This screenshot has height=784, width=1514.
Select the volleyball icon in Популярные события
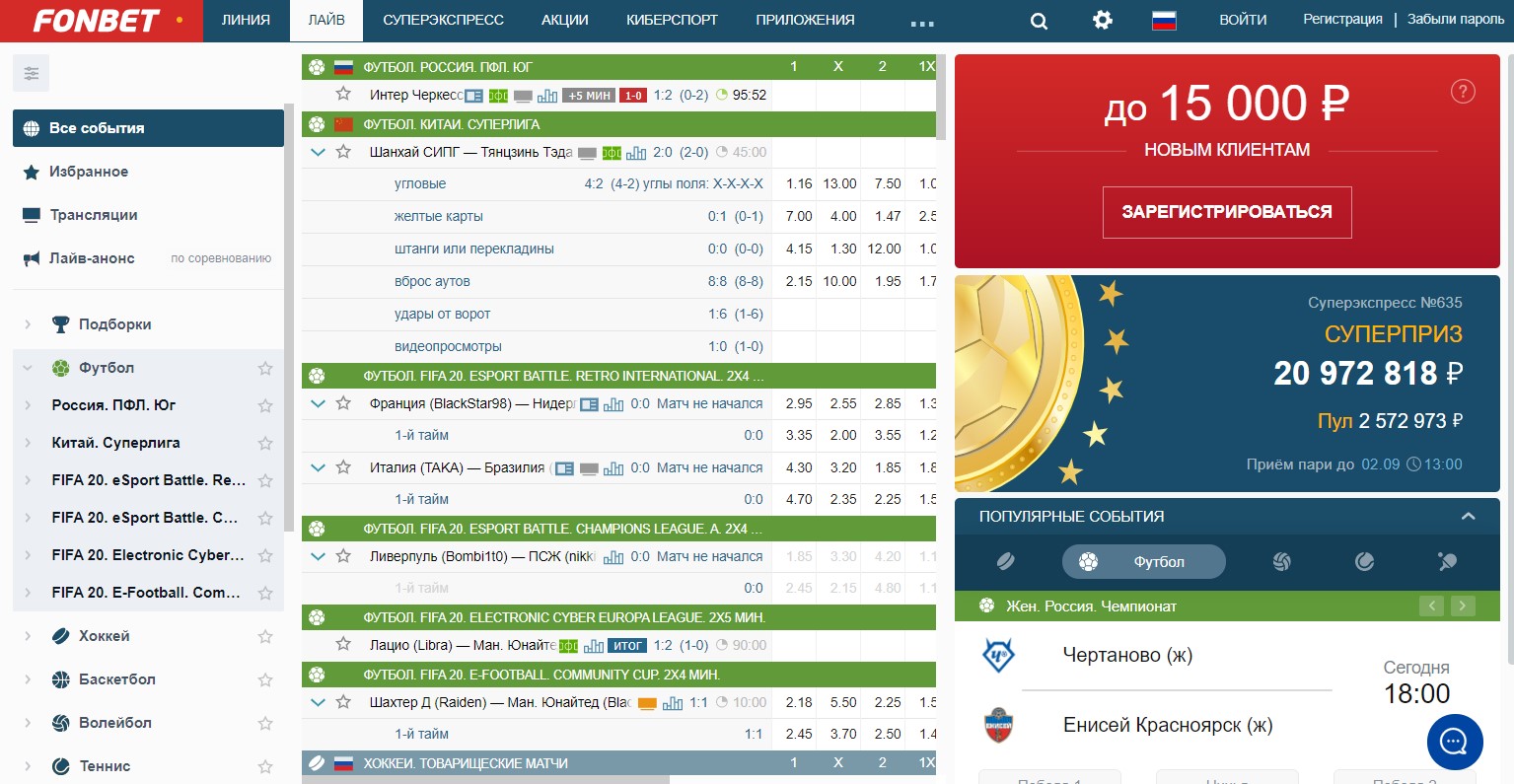click(x=1282, y=561)
